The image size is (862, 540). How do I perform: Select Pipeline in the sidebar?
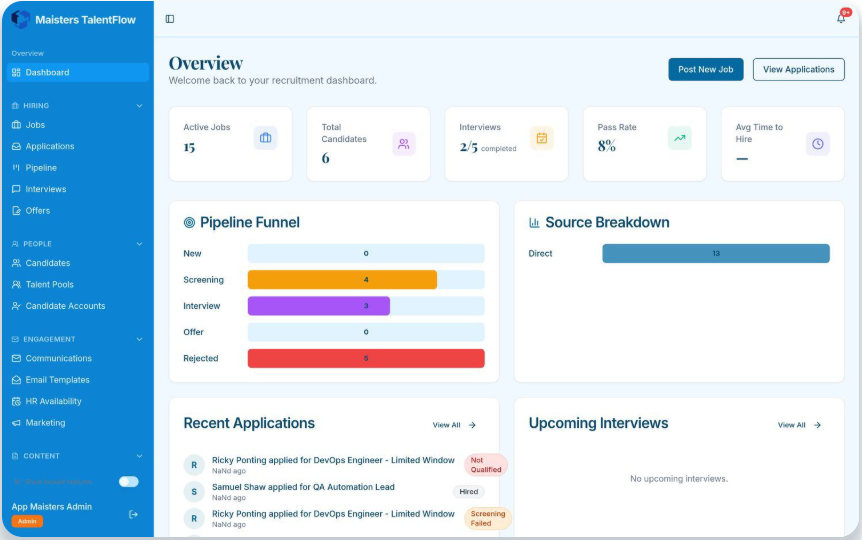click(x=78, y=168)
